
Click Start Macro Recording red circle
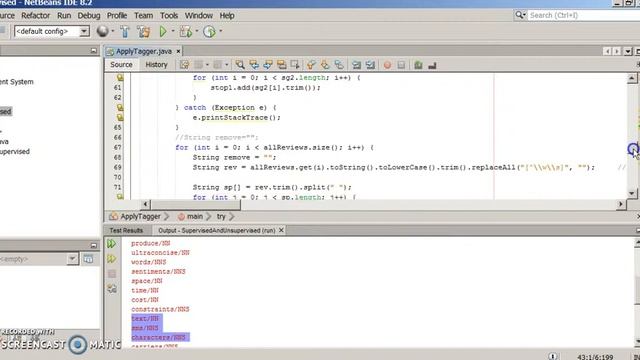387,65
